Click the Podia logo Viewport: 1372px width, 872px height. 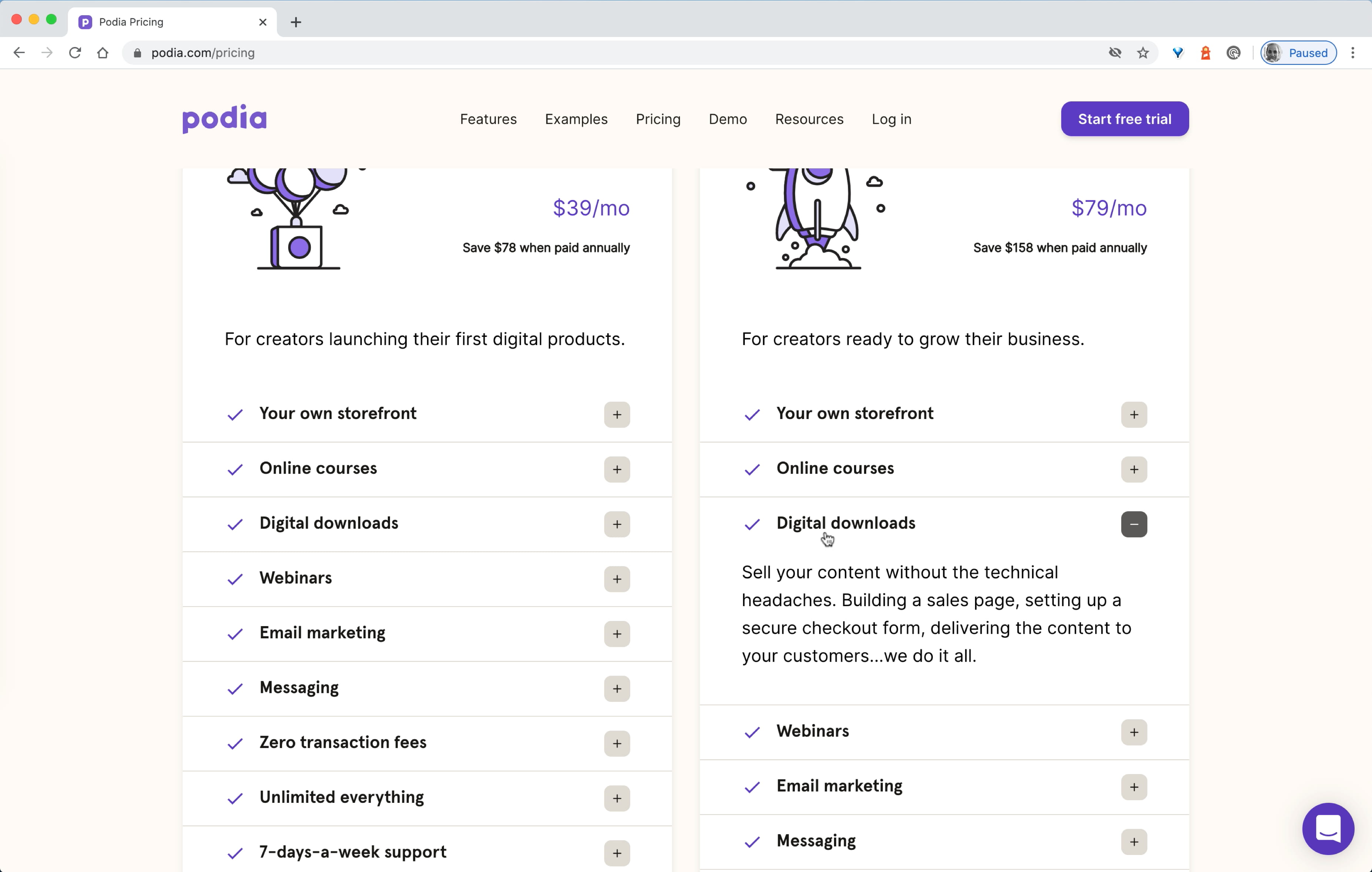pyautogui.click(x=224, y=118)
